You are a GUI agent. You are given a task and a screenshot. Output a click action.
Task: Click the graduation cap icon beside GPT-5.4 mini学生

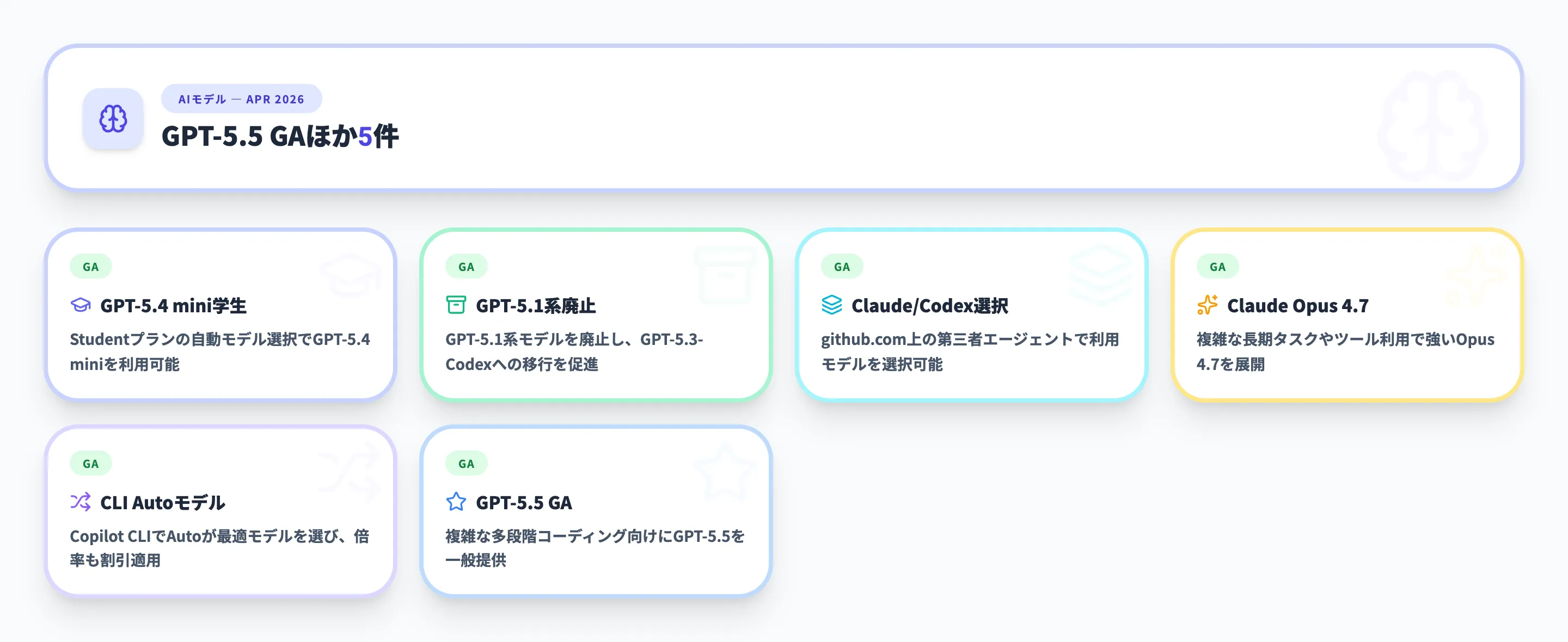(x=81, y=305)
